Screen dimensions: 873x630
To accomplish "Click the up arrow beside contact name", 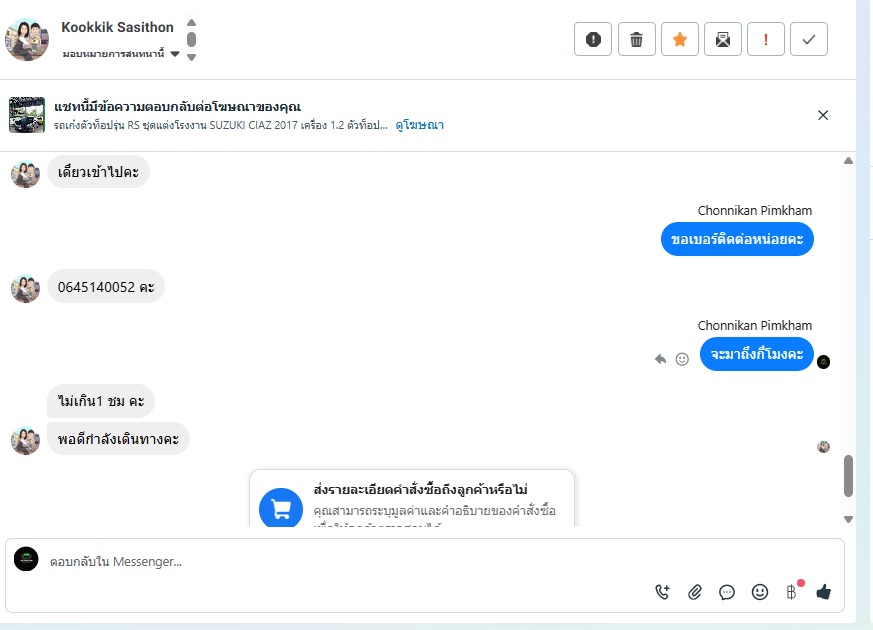I will tap(192, 23).
